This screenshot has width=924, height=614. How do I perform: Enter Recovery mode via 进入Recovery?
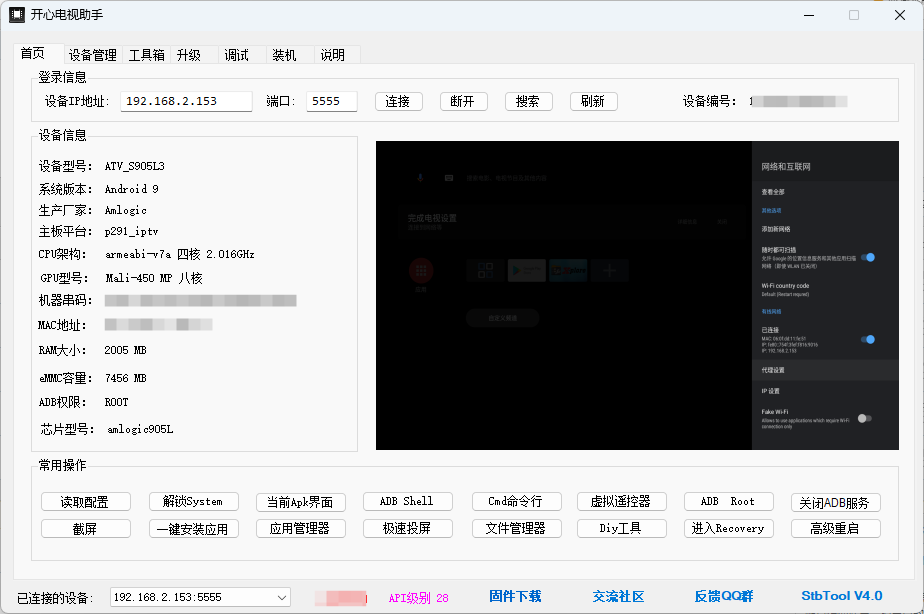pos(728,527)
